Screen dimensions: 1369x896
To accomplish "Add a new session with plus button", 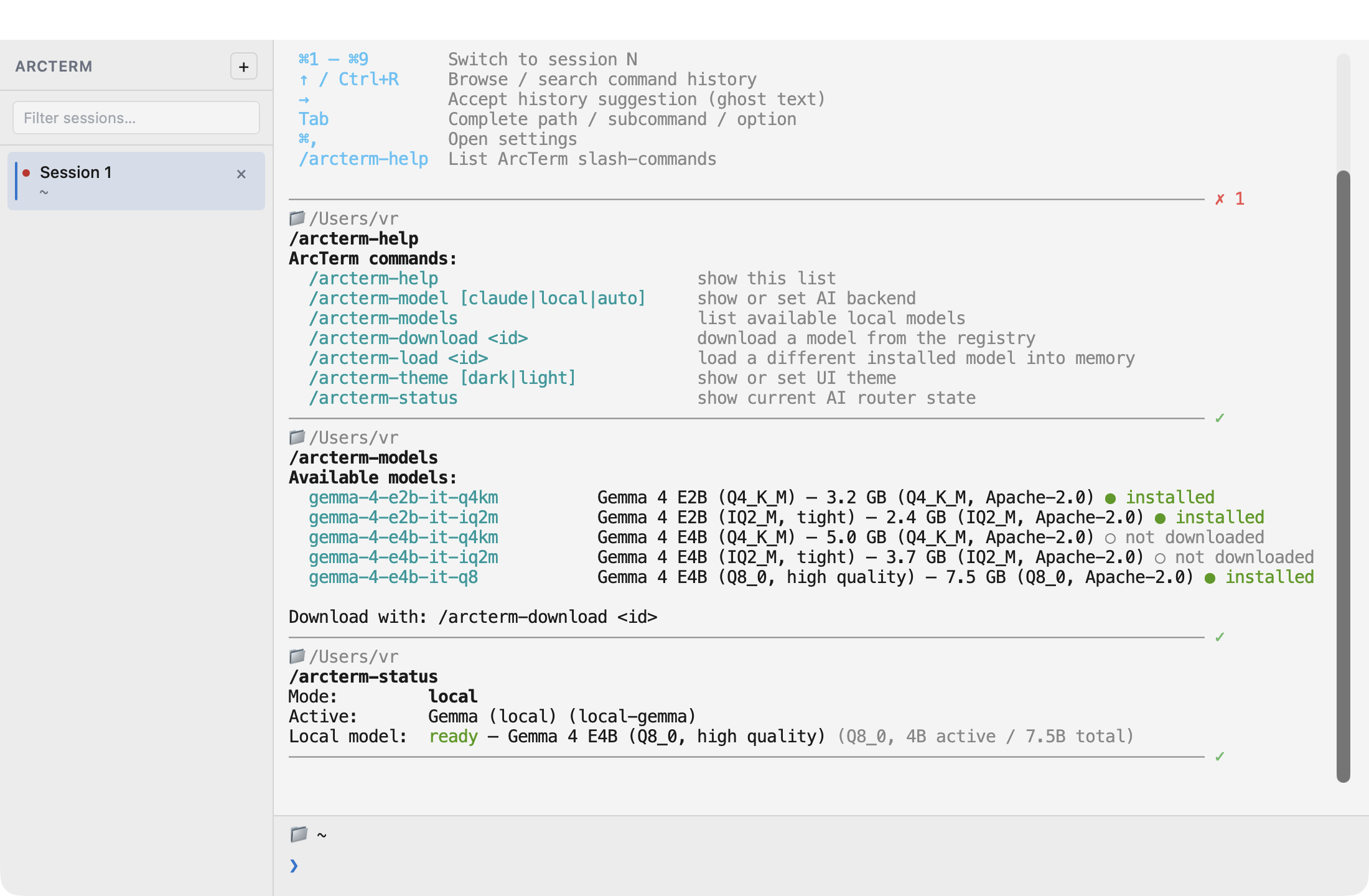I will click(x=244, y=67).
